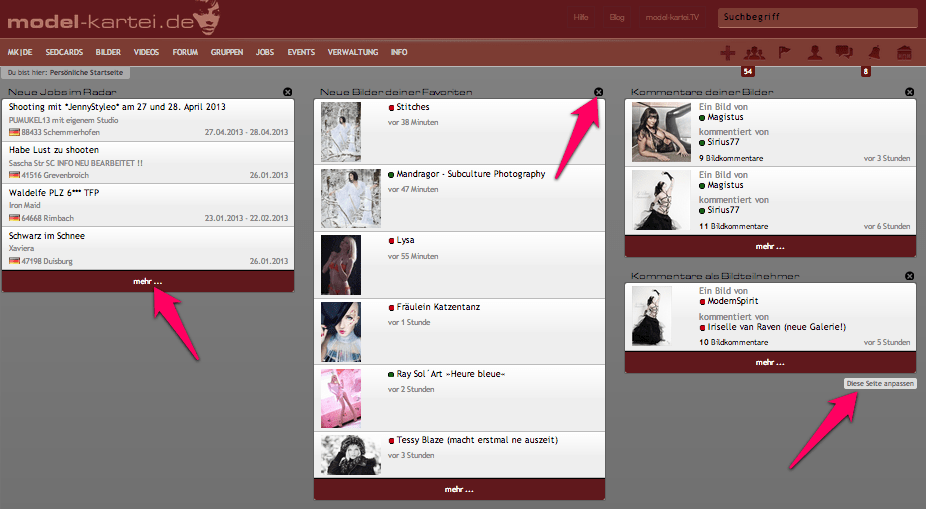Open the BILDER menu
926x509 pixels.
point(108,52)
